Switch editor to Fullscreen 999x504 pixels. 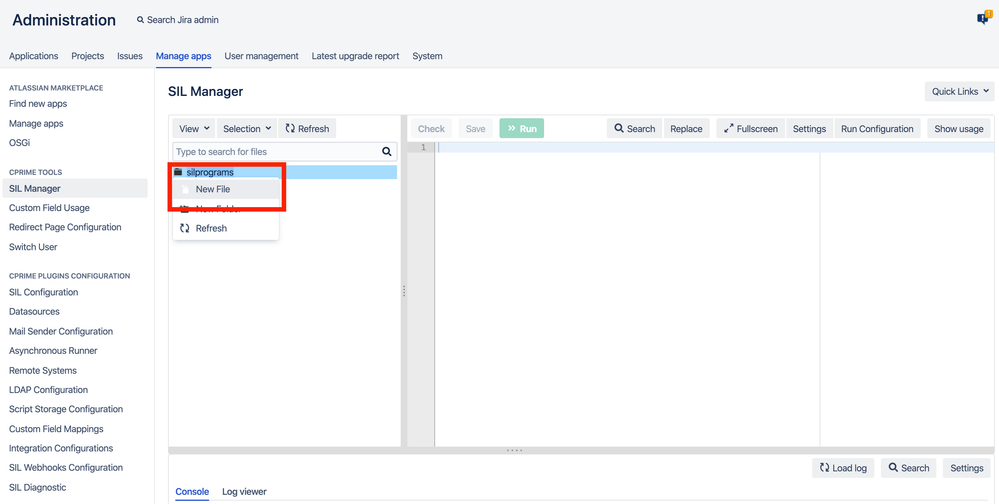click(x=751, y=129)
